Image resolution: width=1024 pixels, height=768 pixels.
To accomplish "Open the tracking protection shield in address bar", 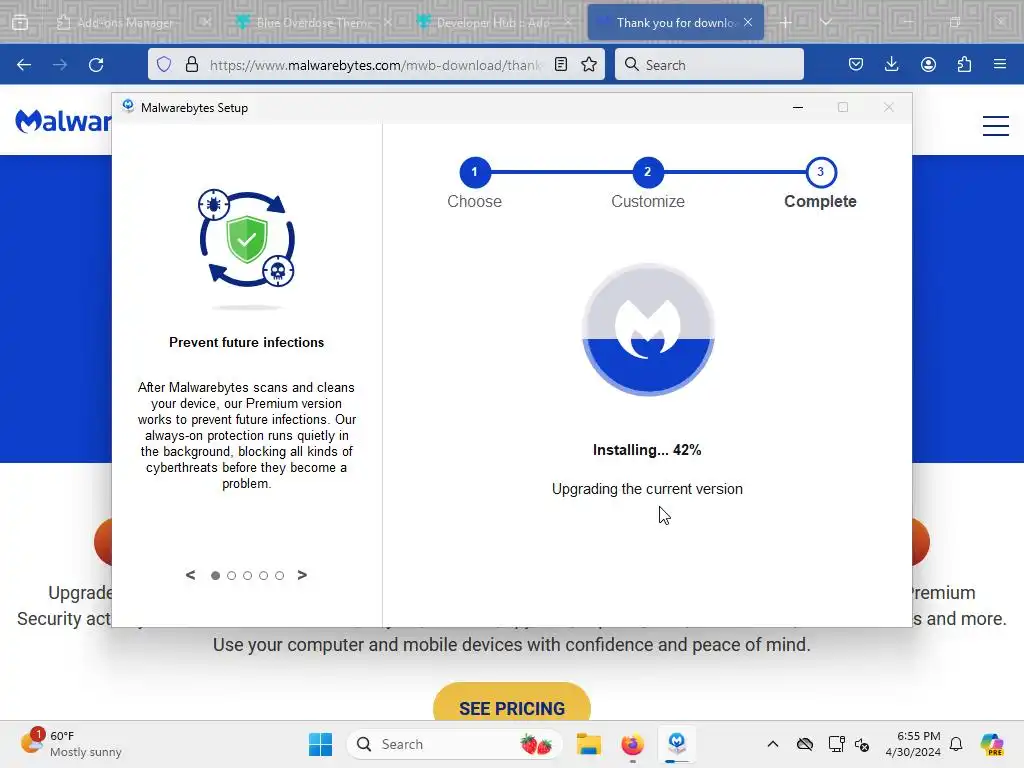I will tap(165, 65).
